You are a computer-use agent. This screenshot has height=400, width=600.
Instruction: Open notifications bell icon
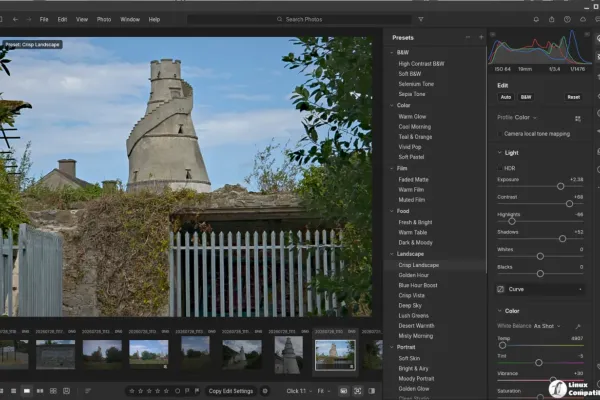point(536,19)
